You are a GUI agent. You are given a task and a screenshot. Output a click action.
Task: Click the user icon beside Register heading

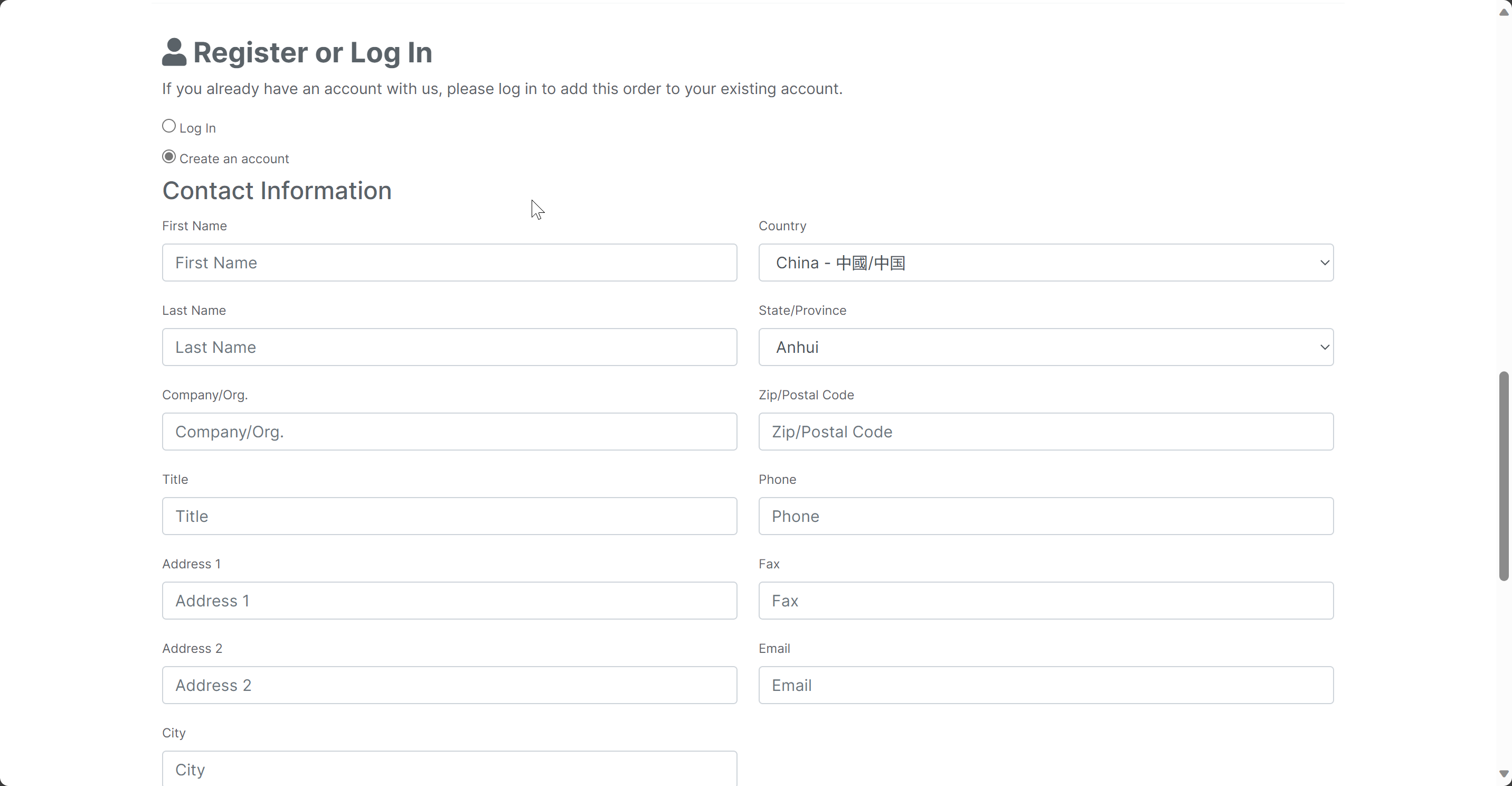174,52
